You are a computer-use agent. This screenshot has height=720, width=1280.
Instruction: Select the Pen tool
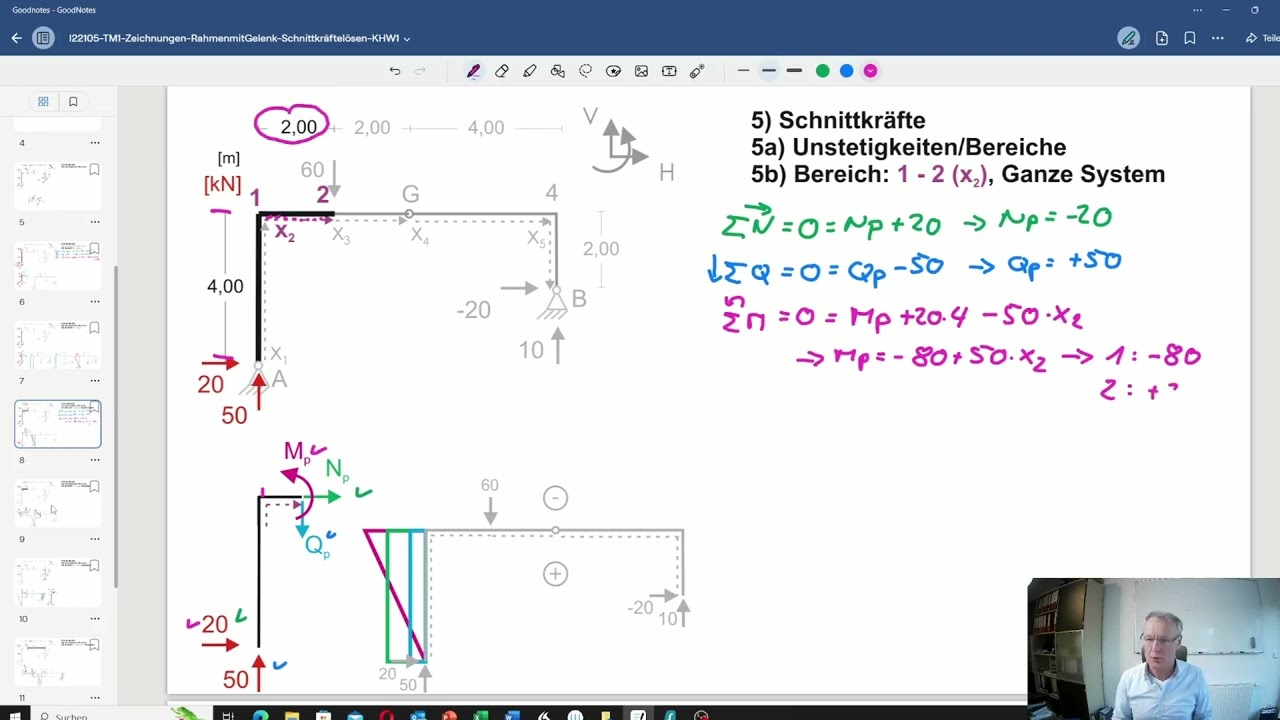click(x=473, y=71)
